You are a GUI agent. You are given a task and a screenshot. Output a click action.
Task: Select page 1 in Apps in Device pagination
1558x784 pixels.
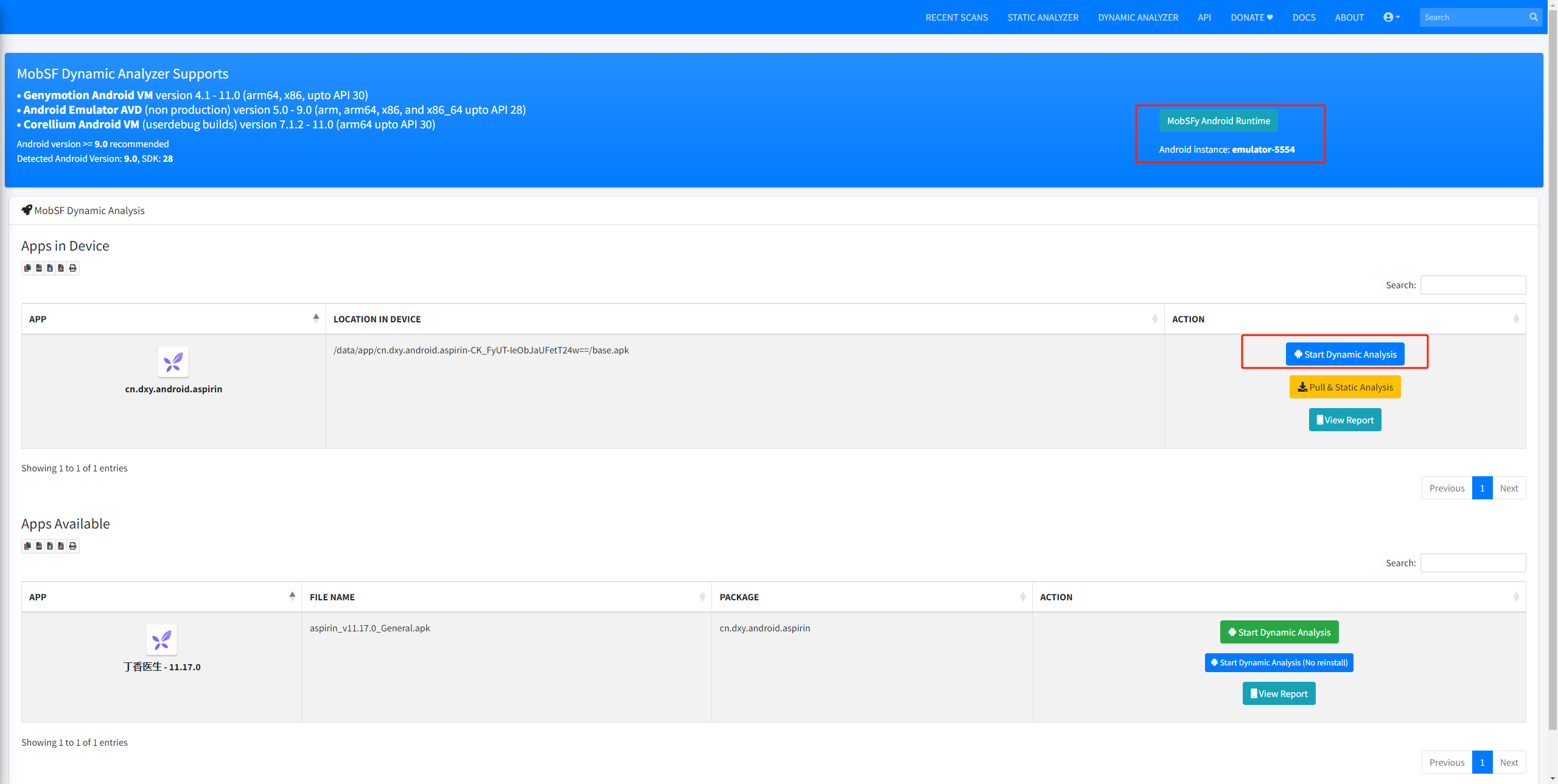(x=1482, y=488)
